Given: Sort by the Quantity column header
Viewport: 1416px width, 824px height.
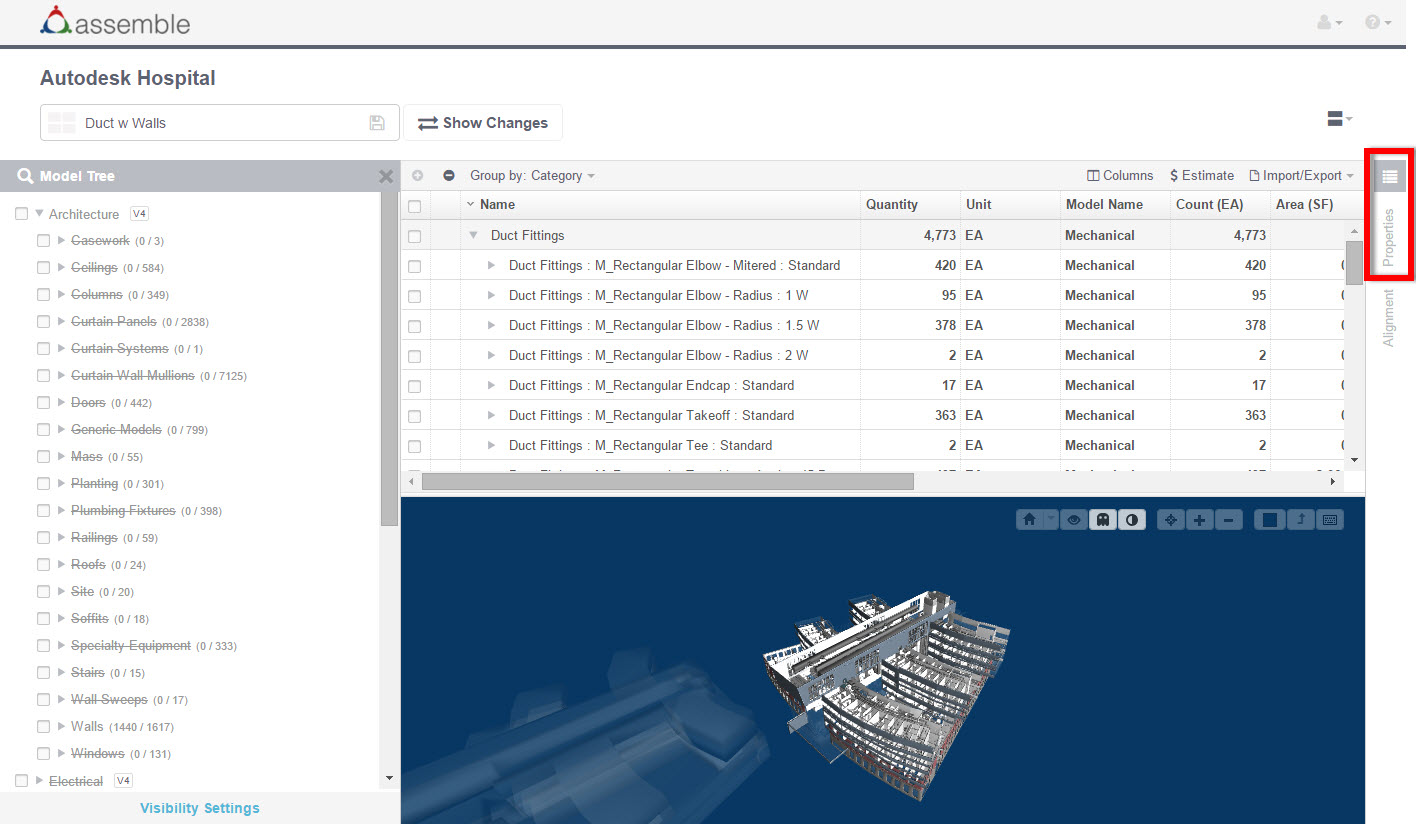Looking at the screenshot, I should pyautogui.click(x=891, y=205).
